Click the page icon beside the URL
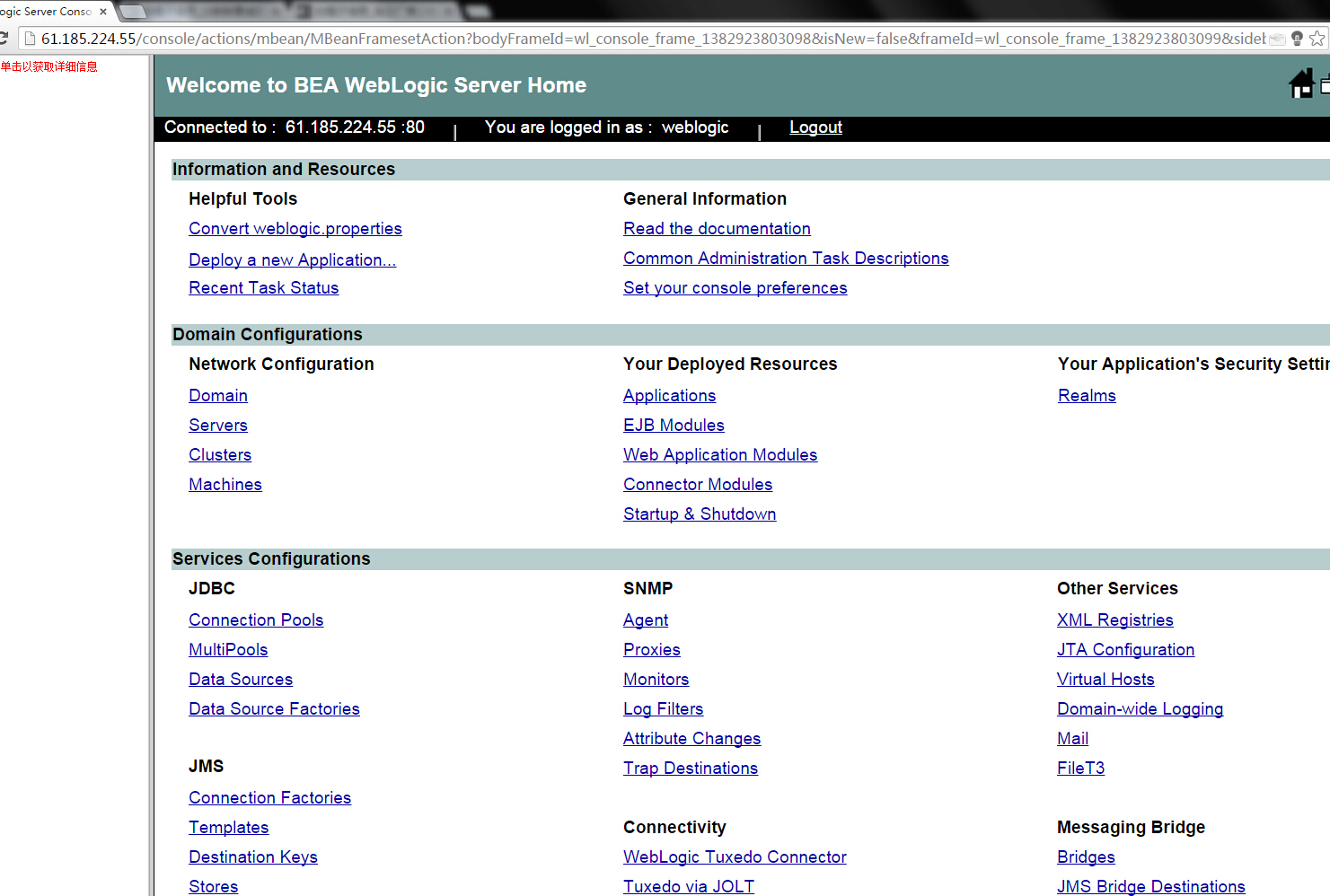The image size is (1330, 896). tap(30, 39)
